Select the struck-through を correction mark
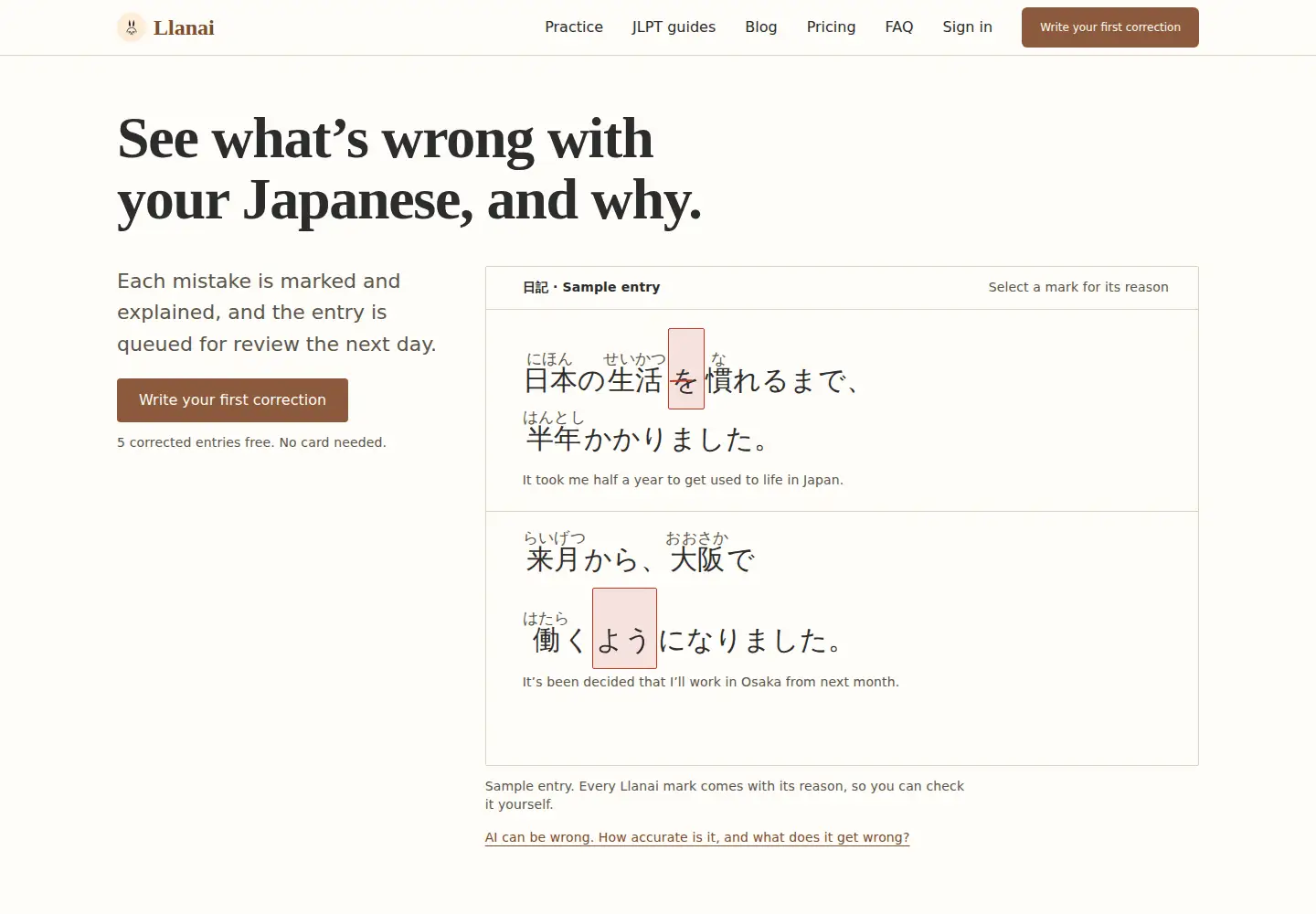The height and width of the screenshot is (914, 1316). 686,368
